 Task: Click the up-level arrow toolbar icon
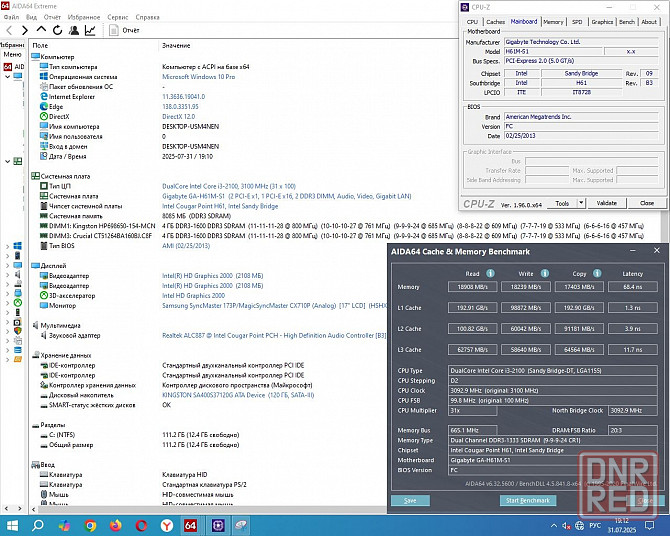pos(41,29)
